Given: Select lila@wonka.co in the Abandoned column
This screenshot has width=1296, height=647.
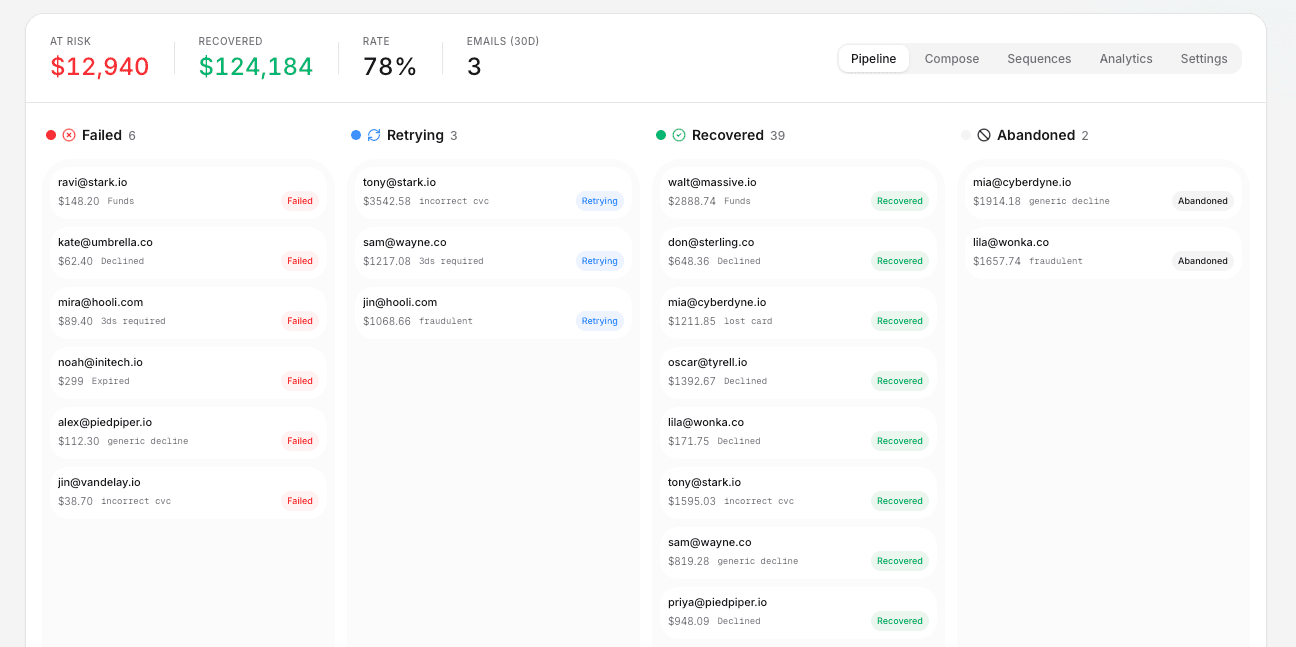Looking at the screenshot, I should pos(1103,252).
